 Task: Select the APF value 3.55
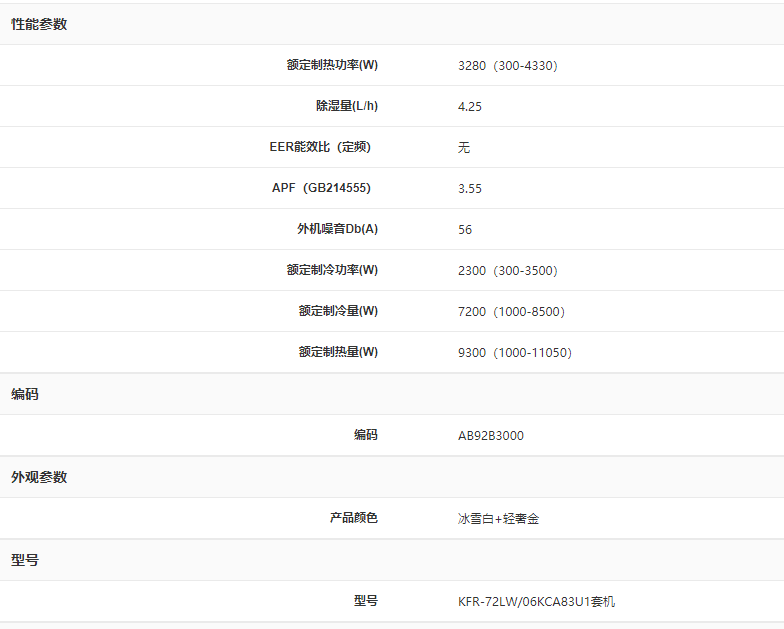tap(470, 189)
